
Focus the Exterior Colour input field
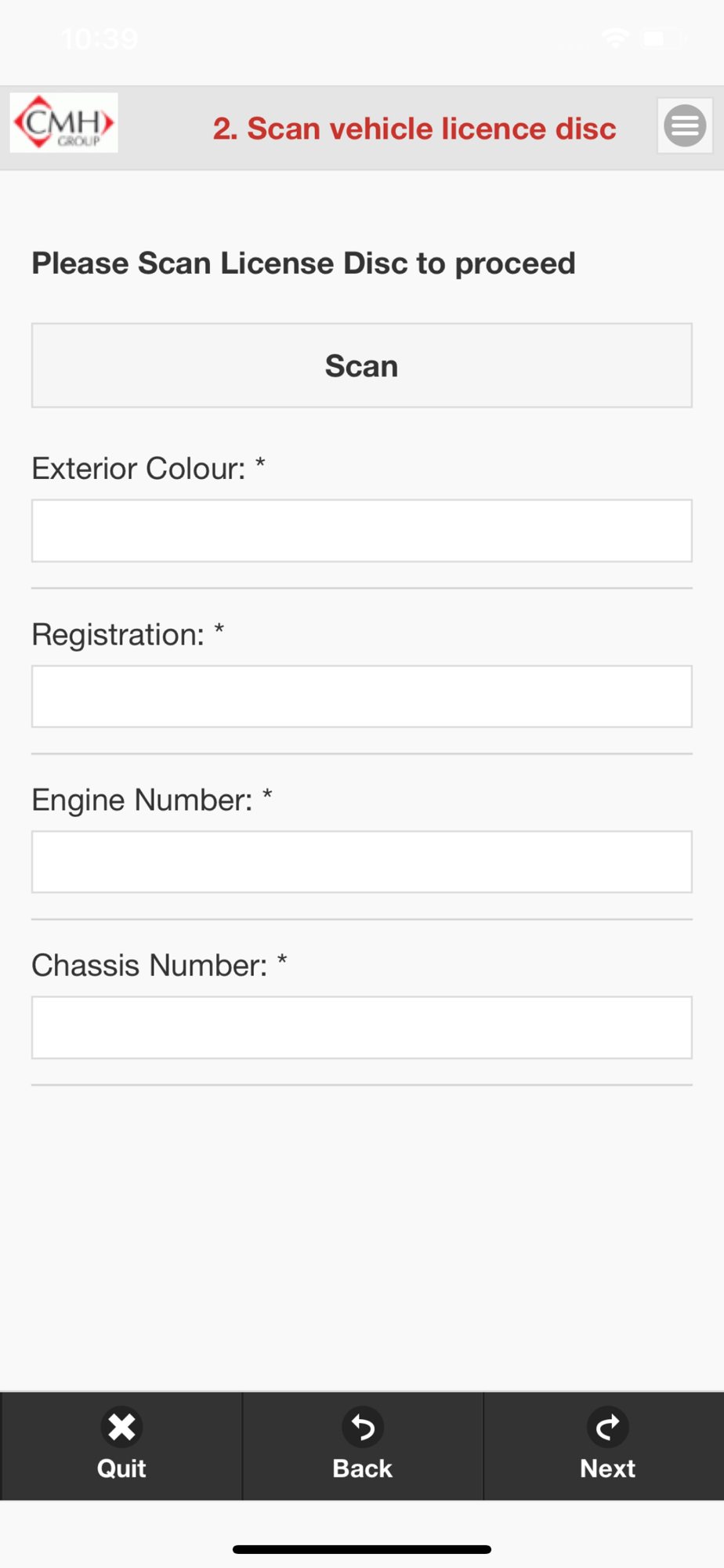click(x=362, y=531)
